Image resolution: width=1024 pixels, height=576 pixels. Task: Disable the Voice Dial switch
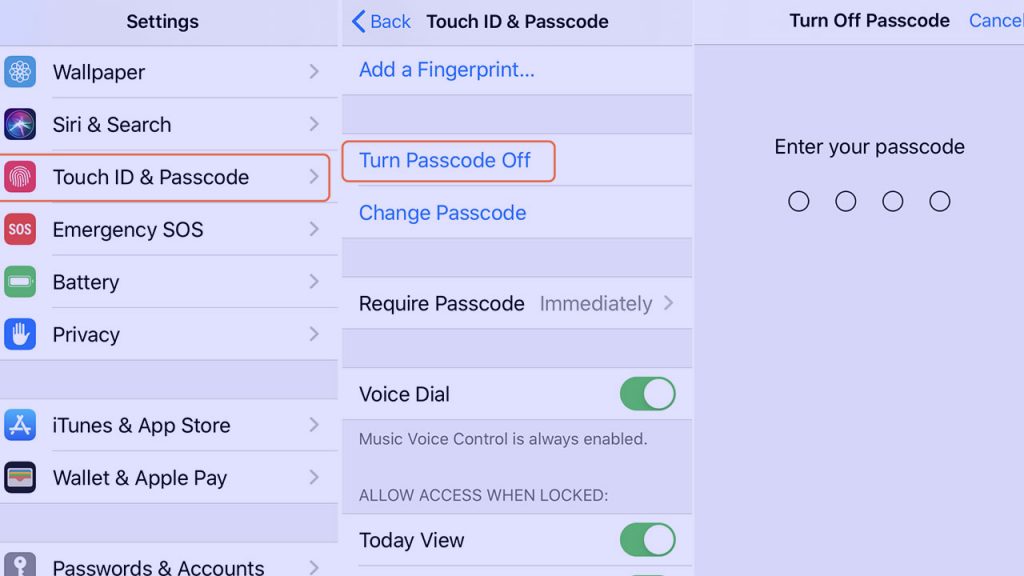[x=647, y=394]
